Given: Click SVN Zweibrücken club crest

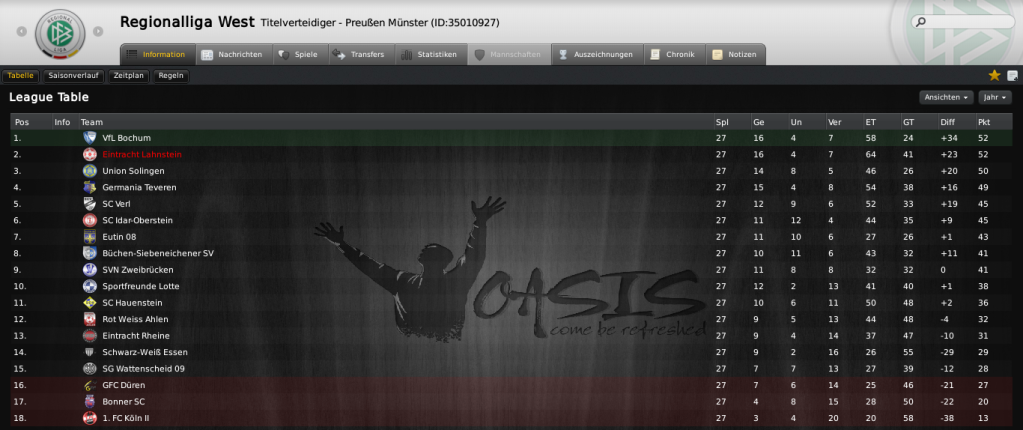Looking at the screenshot, I should 89,269.
